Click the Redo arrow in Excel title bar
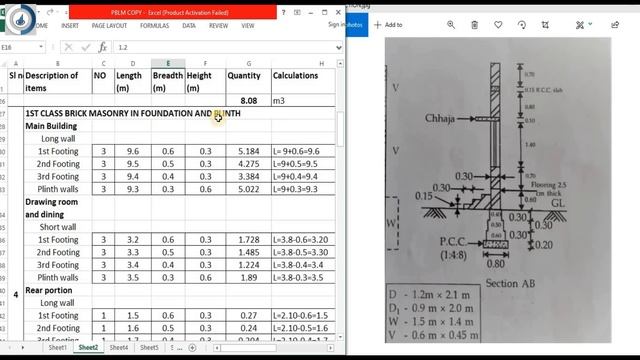The width and height of the screenshot is (640, 360). 50,12
